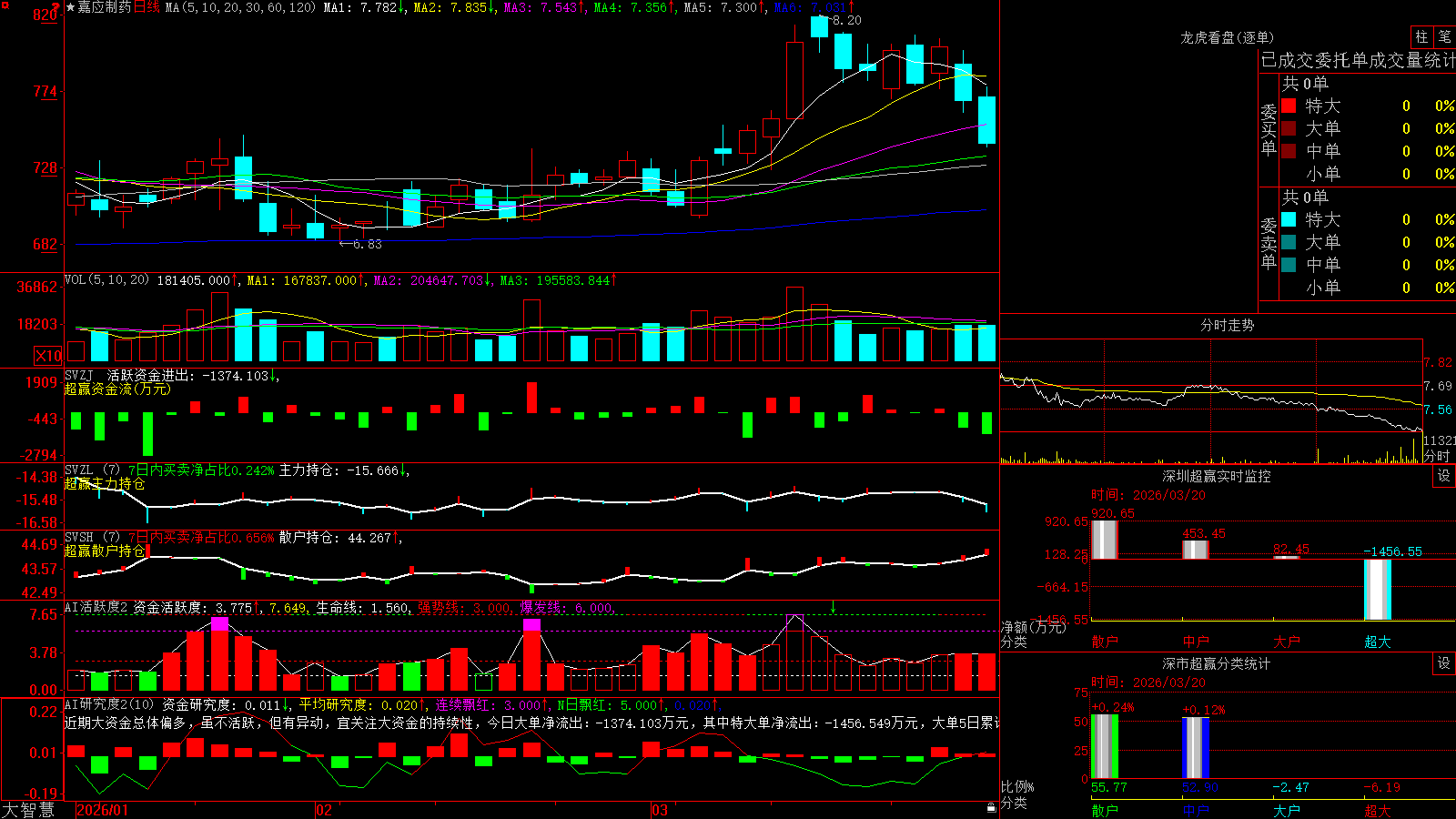The width and height of the screenshot is (1456, 819).
Task: Click the 分时走势 panel title
Action: 1227,325
